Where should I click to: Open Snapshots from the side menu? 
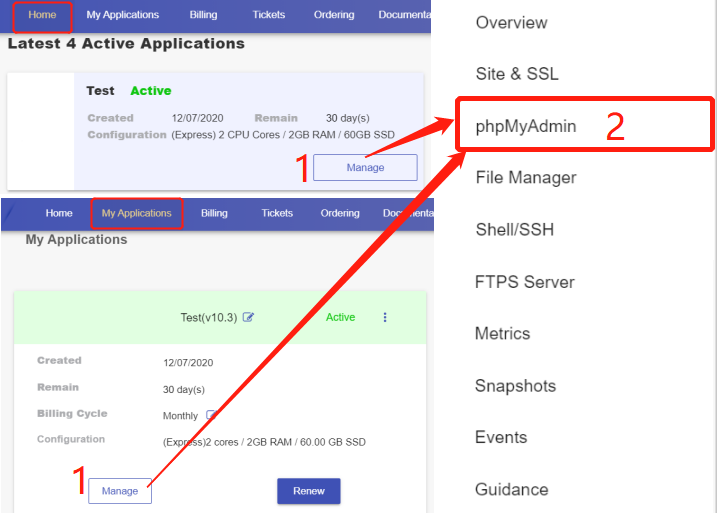pyautogui.click(x=515, y=386)
